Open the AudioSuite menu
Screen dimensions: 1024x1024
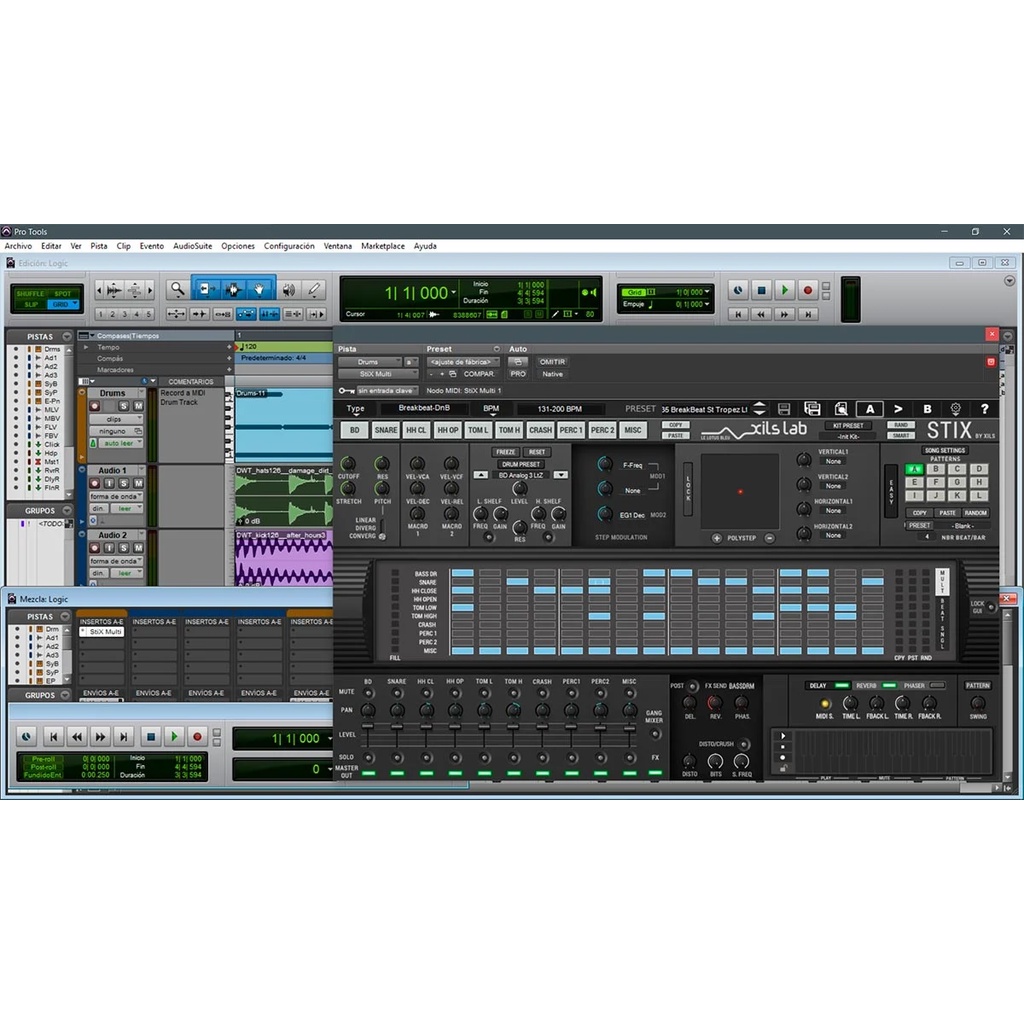(x=192, y=246)
